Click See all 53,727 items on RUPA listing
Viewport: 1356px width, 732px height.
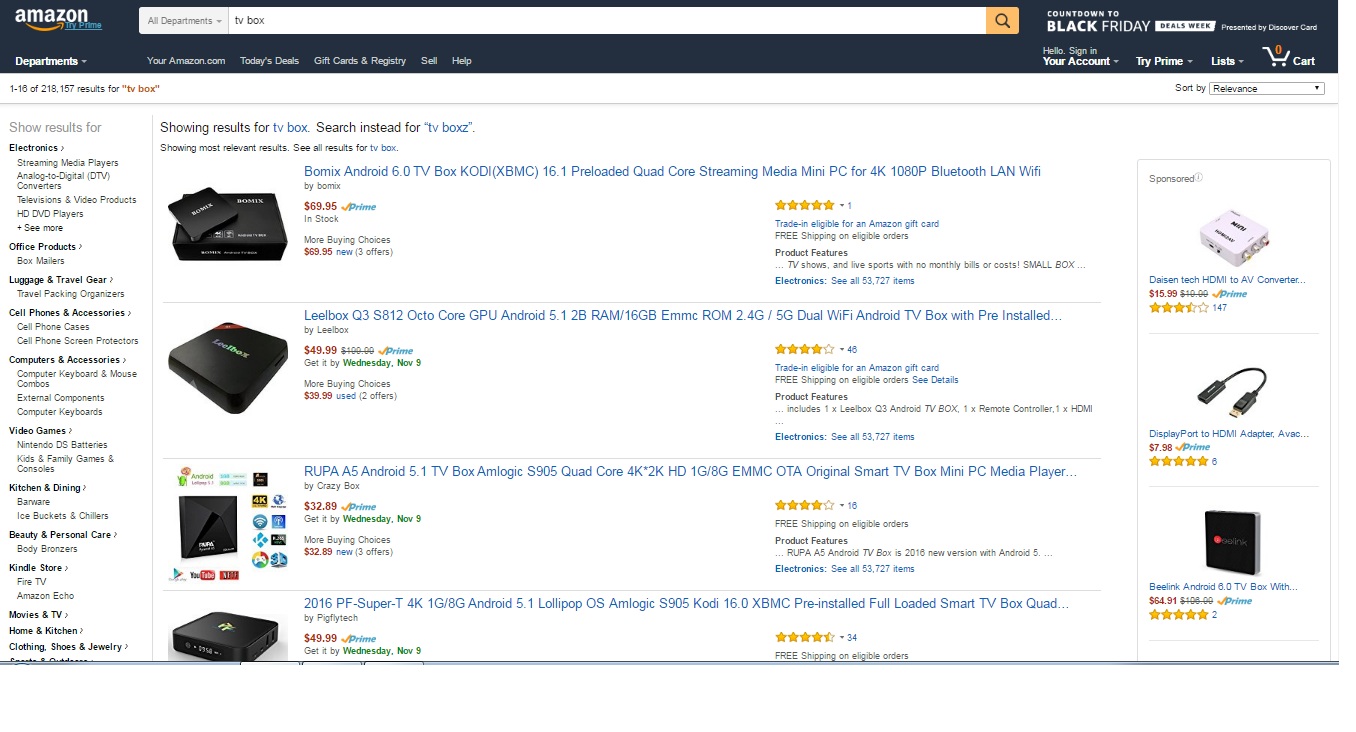click(873, 569)
